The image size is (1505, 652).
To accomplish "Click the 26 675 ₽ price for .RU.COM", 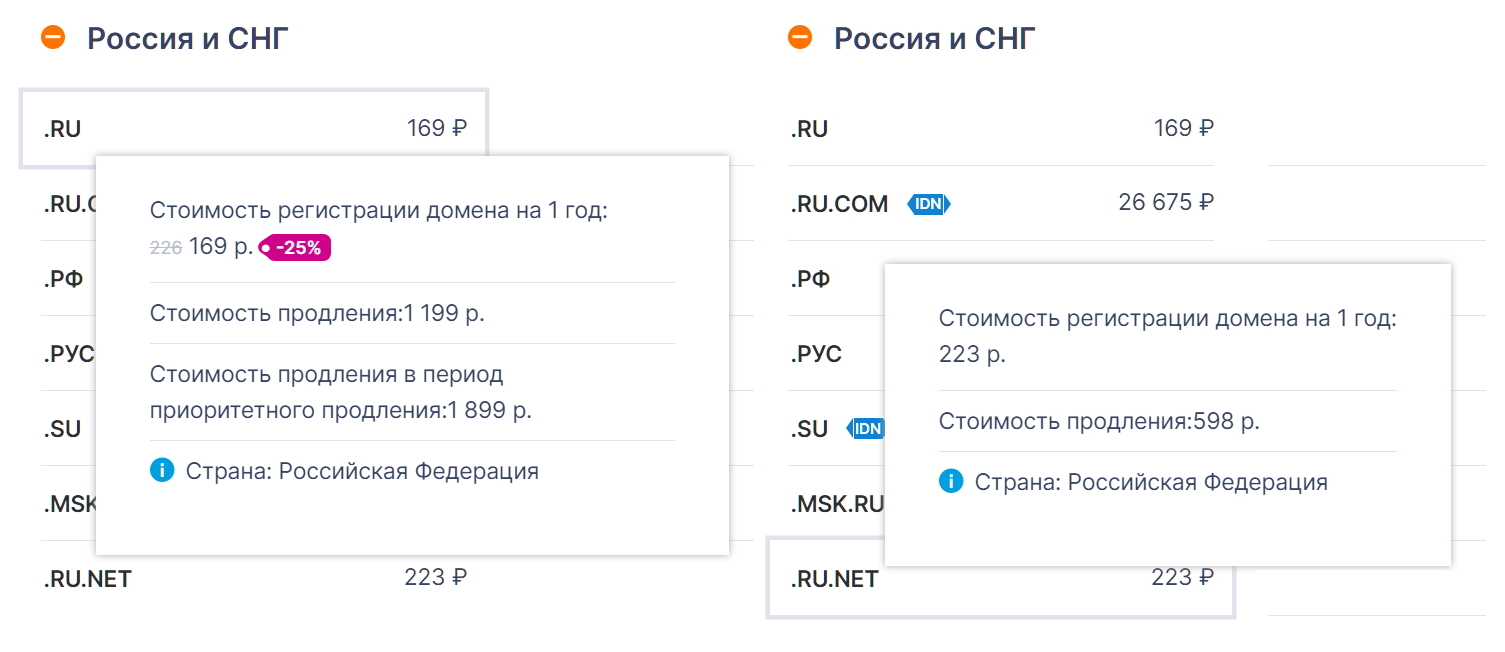I will (x=1166, y=203).
